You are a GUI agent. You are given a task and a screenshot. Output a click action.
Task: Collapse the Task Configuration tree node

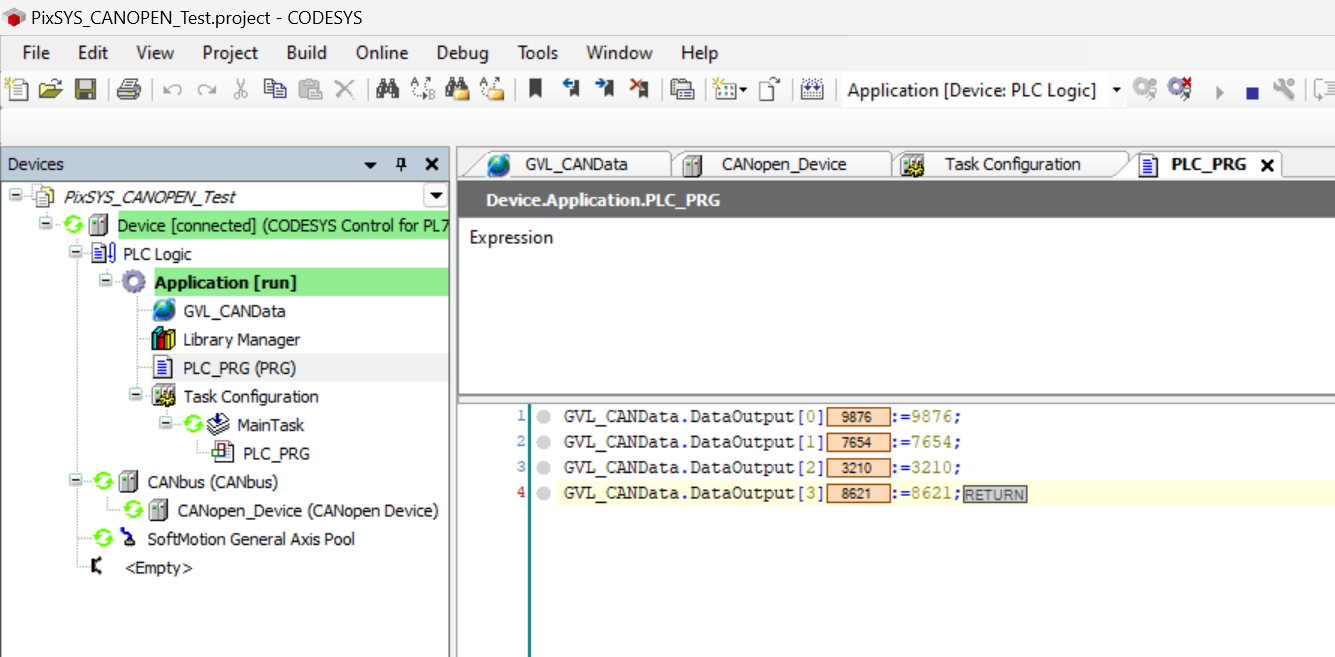136,394
